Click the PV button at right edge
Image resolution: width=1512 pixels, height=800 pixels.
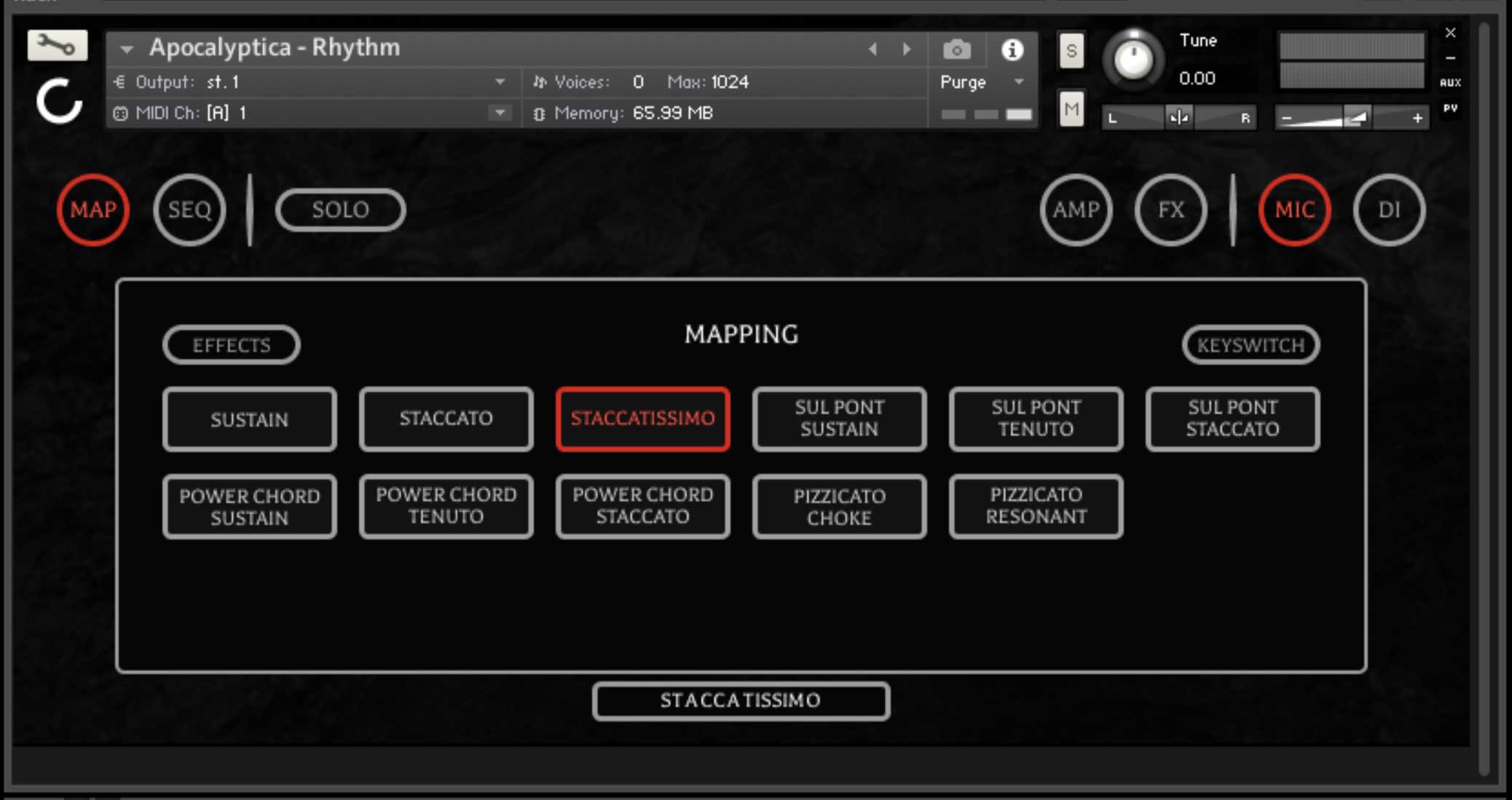tap(1450, 108)
